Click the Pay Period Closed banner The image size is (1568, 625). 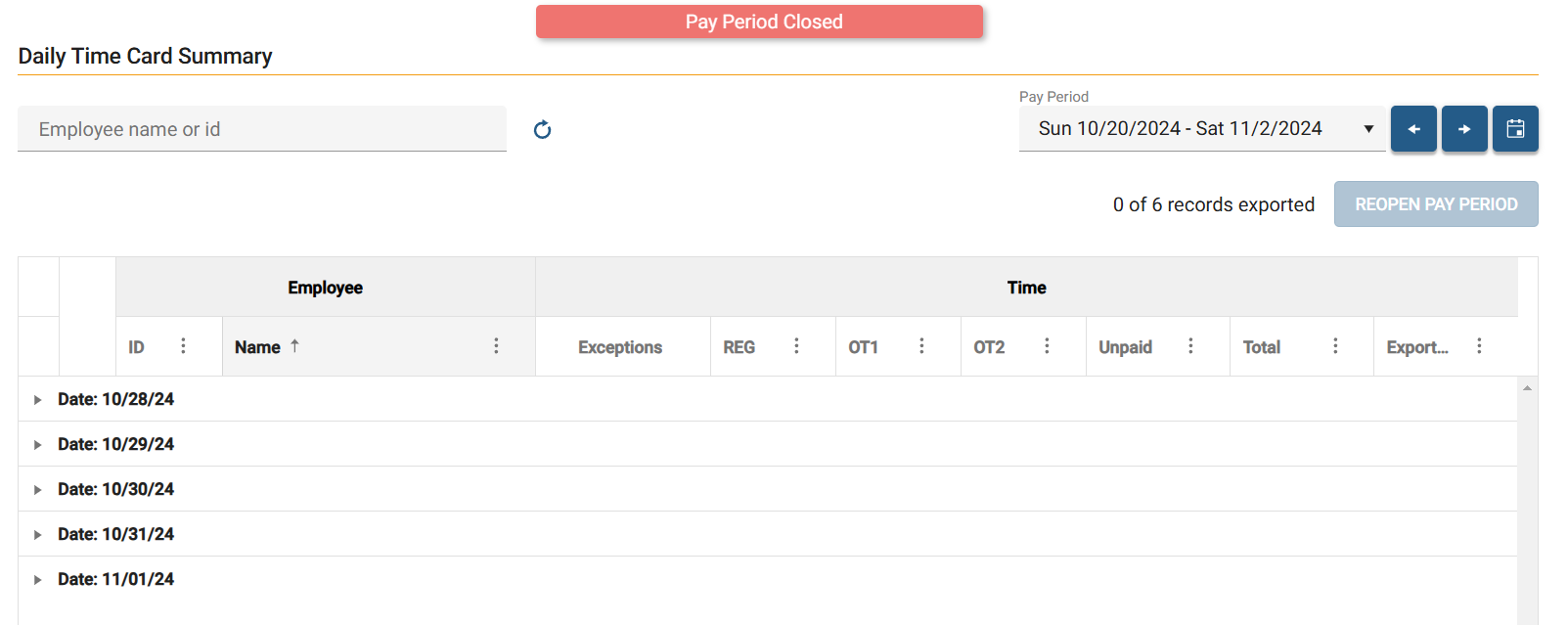tap(759, 22)
